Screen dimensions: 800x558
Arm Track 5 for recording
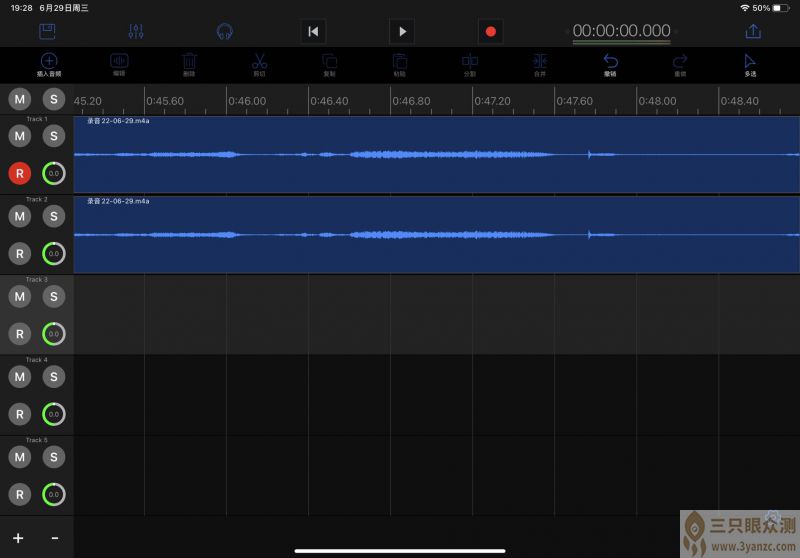tap(20, 494)
